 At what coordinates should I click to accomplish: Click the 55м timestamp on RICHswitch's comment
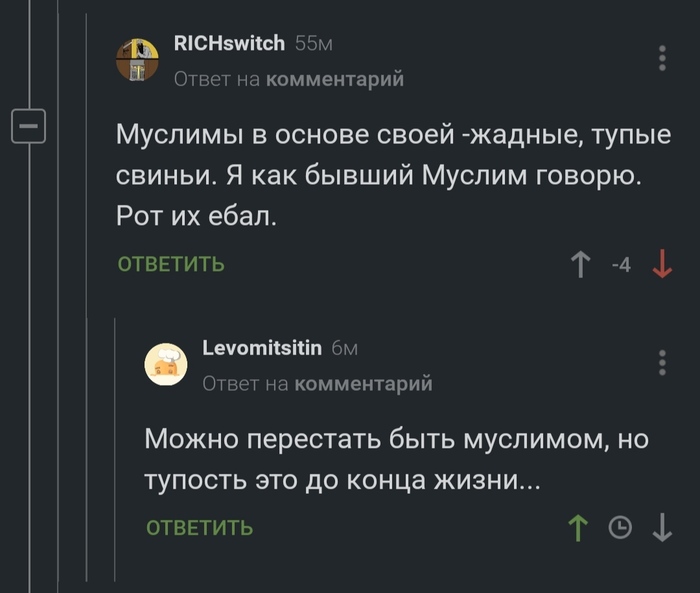[313, 43]
